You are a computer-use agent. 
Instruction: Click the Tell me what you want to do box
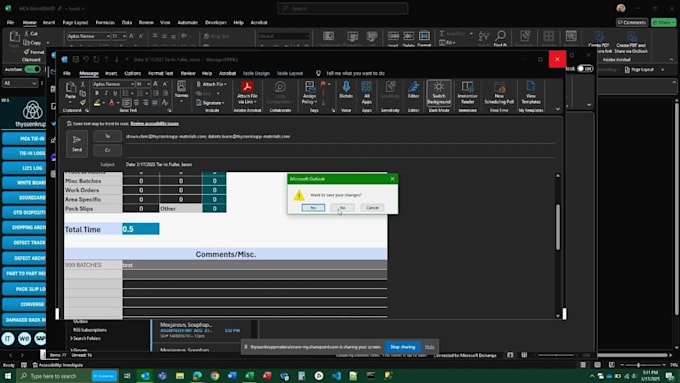point(355,73)
